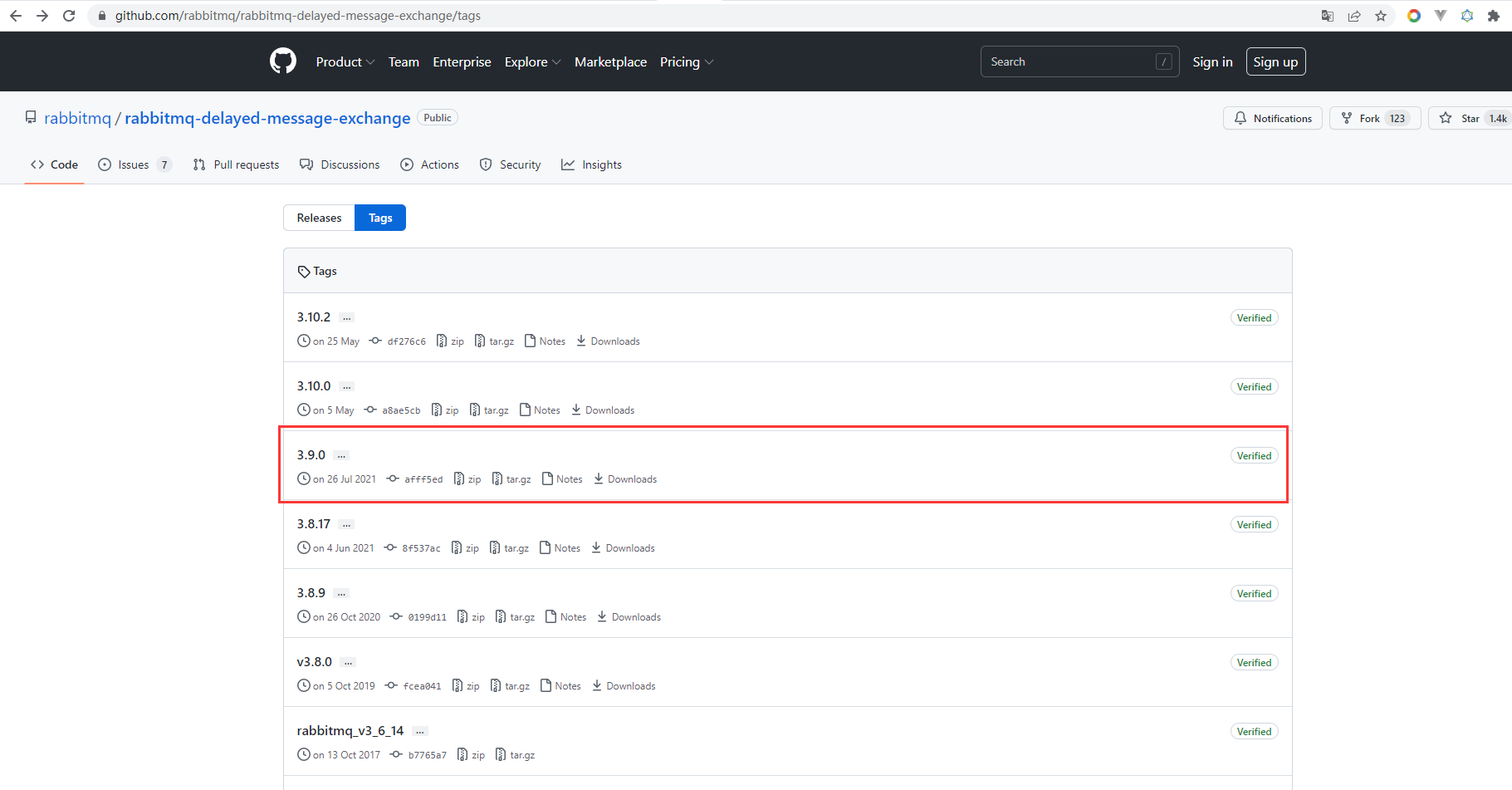View Notes for tag 3.8.17

pos(560,548)
